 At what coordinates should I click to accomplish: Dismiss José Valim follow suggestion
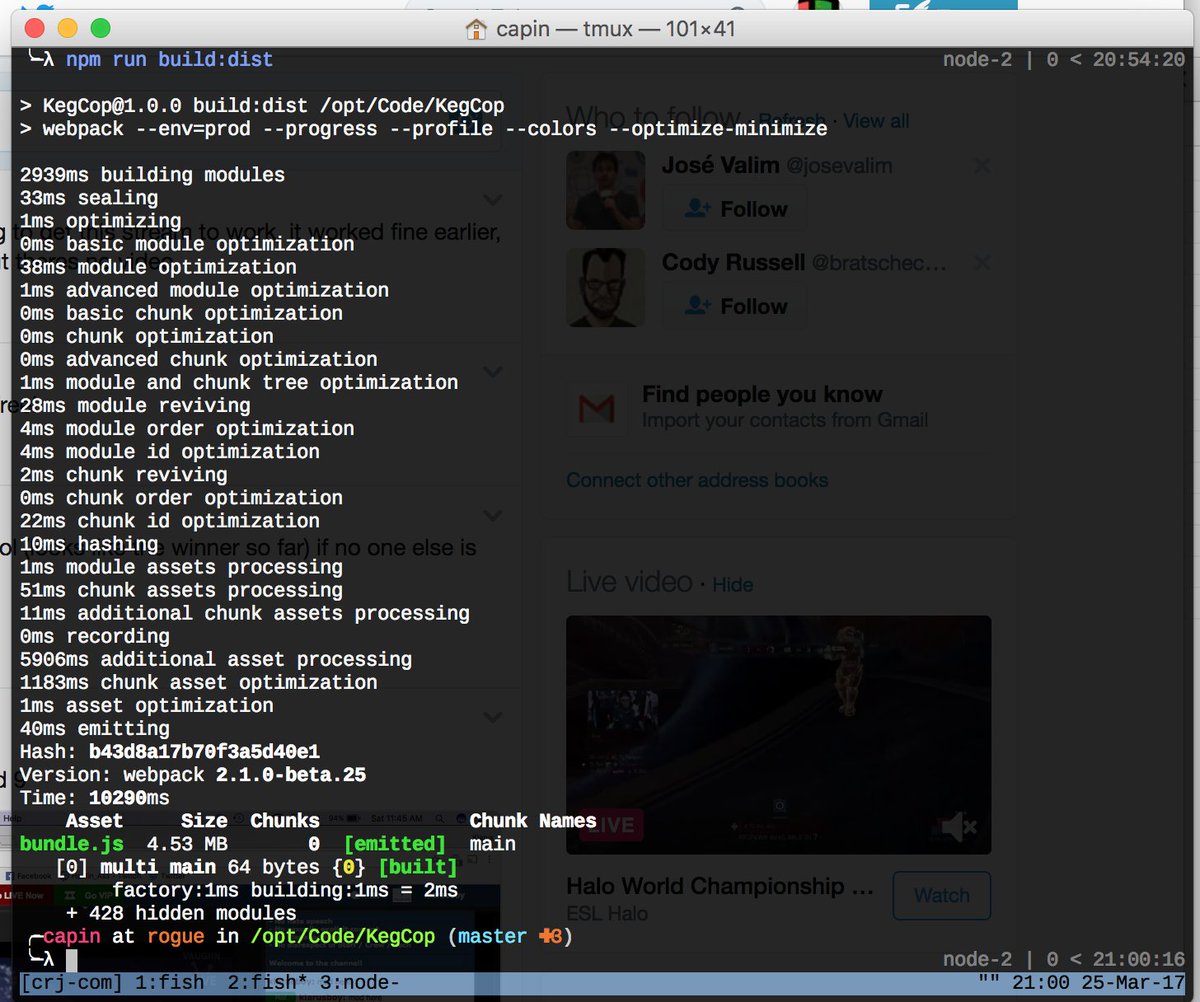981,166
